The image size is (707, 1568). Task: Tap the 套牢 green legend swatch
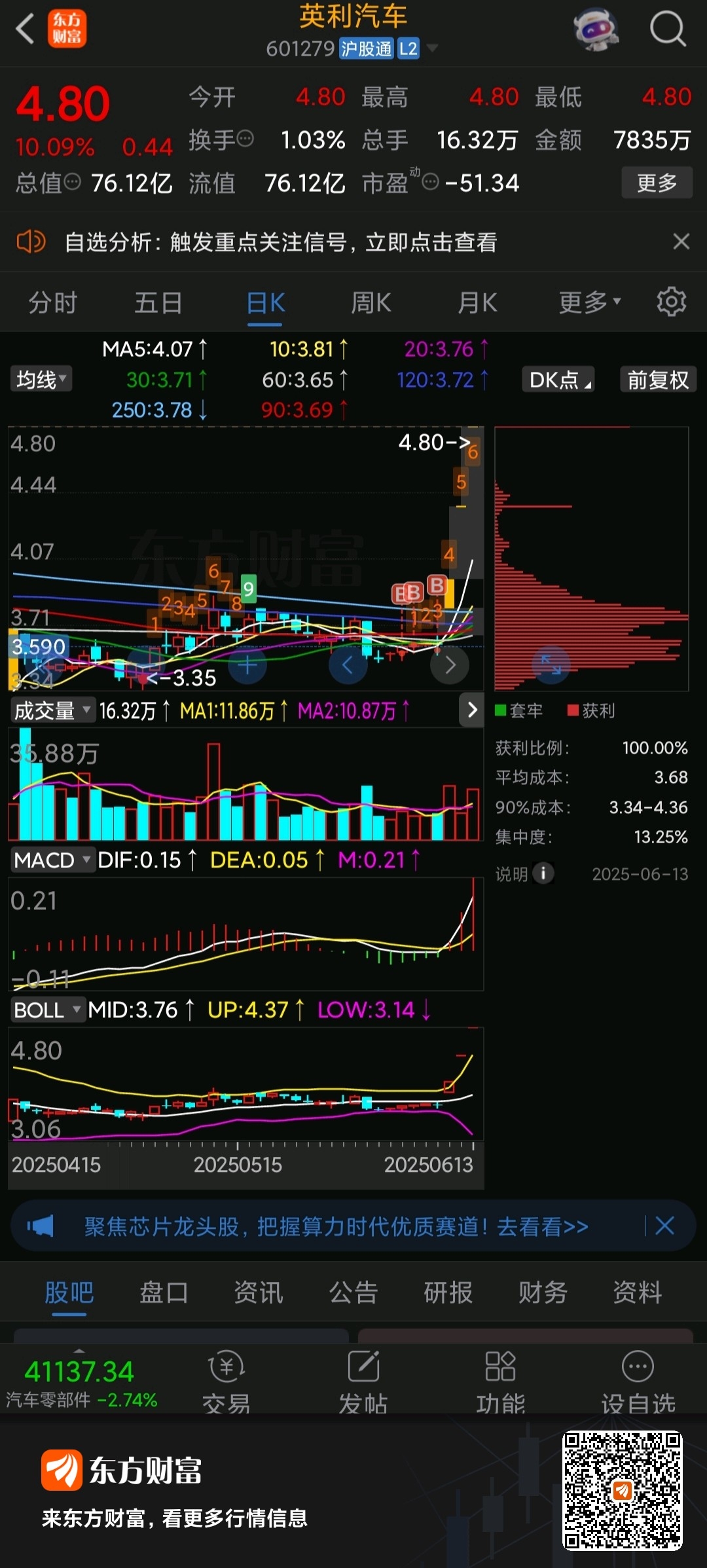[x=501, y=710]
